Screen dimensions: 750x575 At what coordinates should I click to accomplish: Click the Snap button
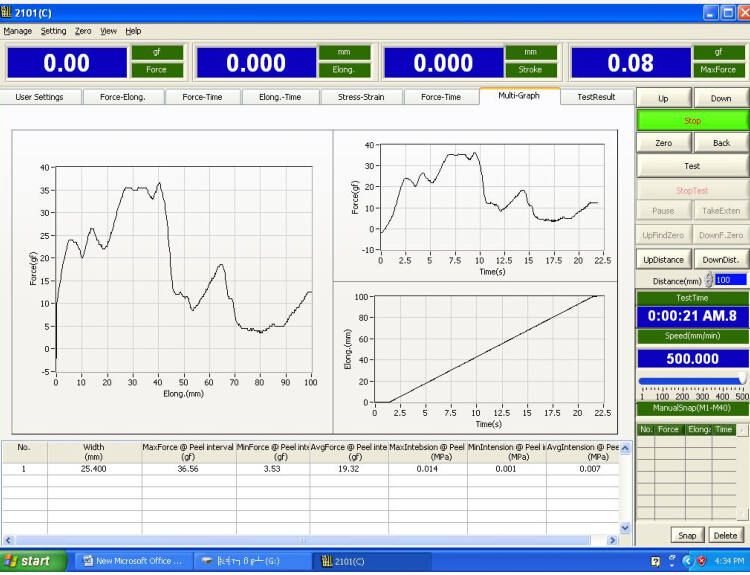tap(687, 535)
